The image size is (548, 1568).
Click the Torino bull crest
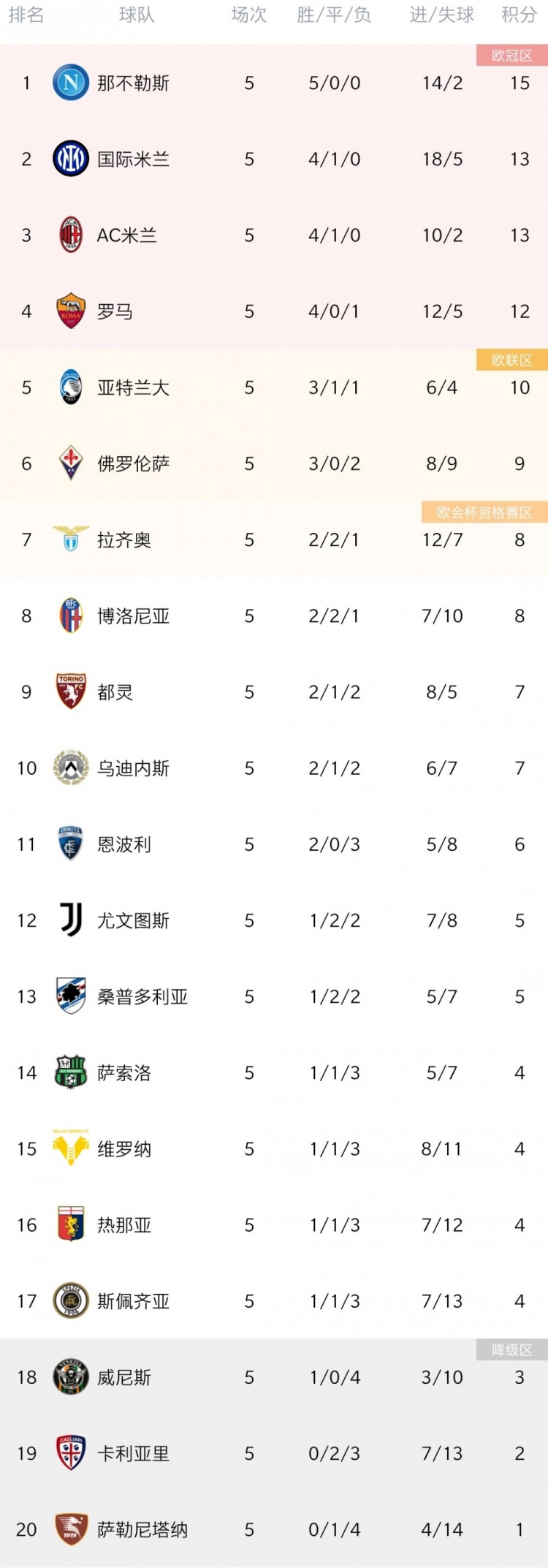tap(71, 691)
